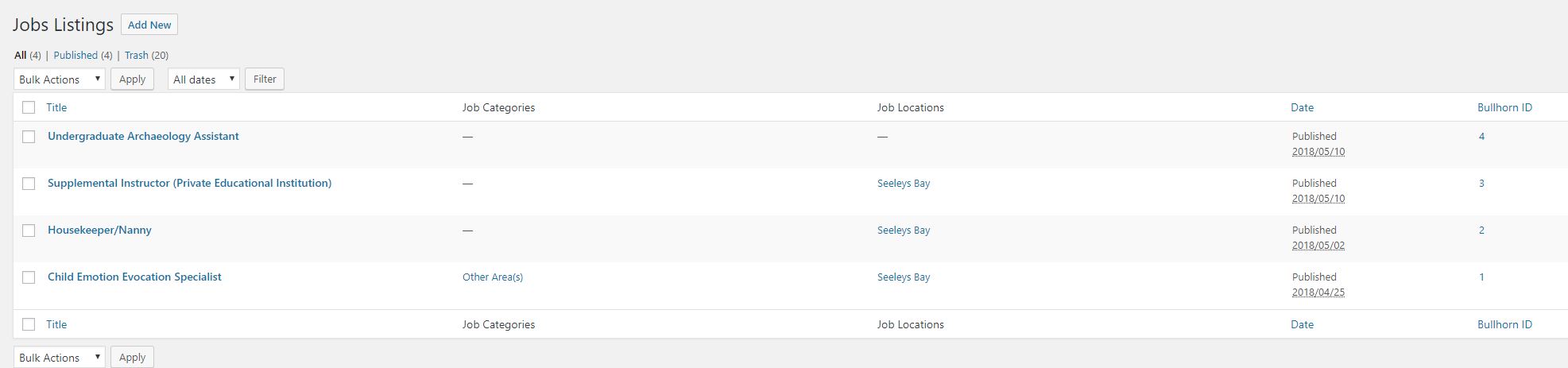Toggle the select-all checkbox in header
This screenshot has height=368, width=1568.
tap(29, 107)
